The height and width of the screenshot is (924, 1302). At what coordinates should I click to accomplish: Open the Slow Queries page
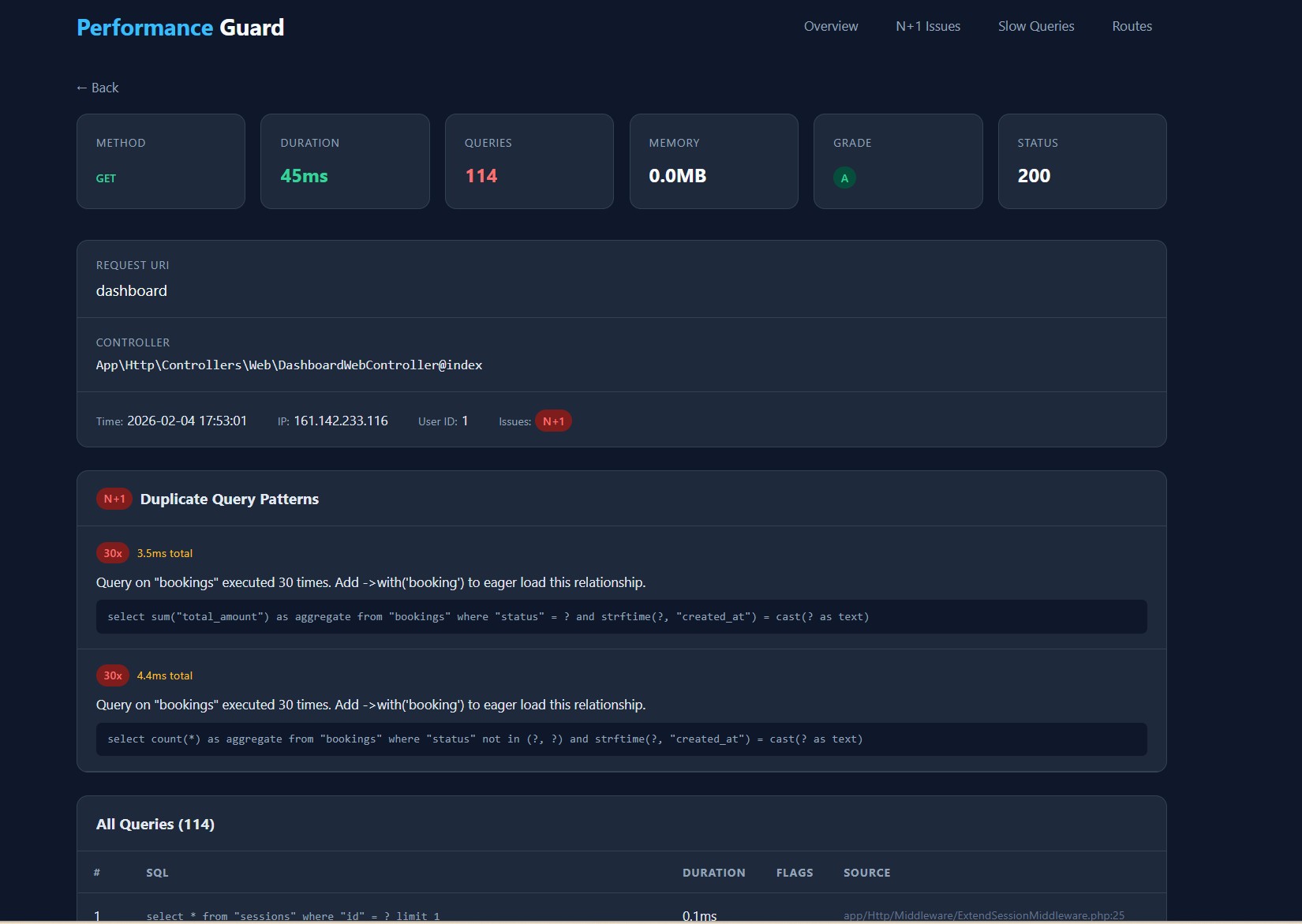tap(1035, 26)
